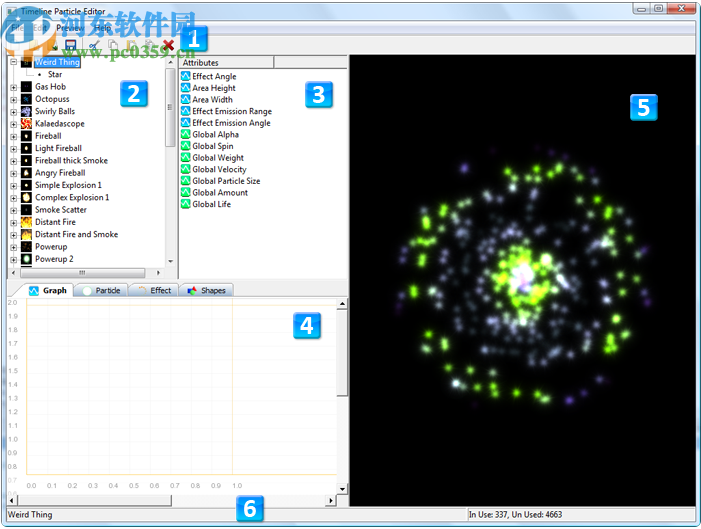701x529 pixels.
Task: Collapse the Weird Thing tree node
Action: [14, 62]
